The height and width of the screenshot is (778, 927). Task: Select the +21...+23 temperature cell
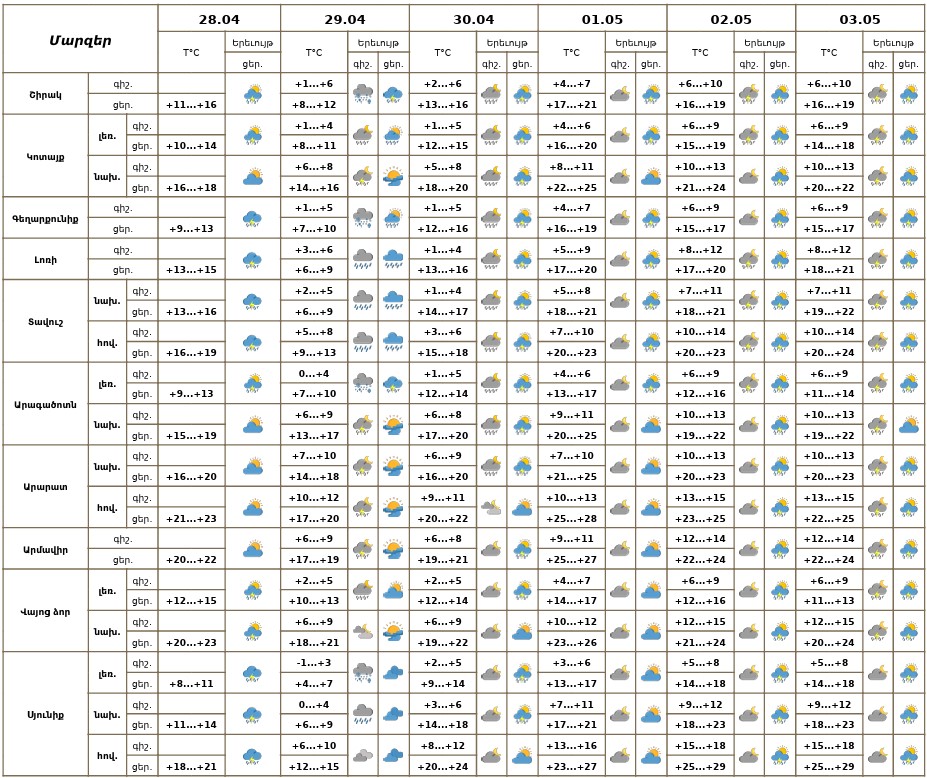pos(191,518)
